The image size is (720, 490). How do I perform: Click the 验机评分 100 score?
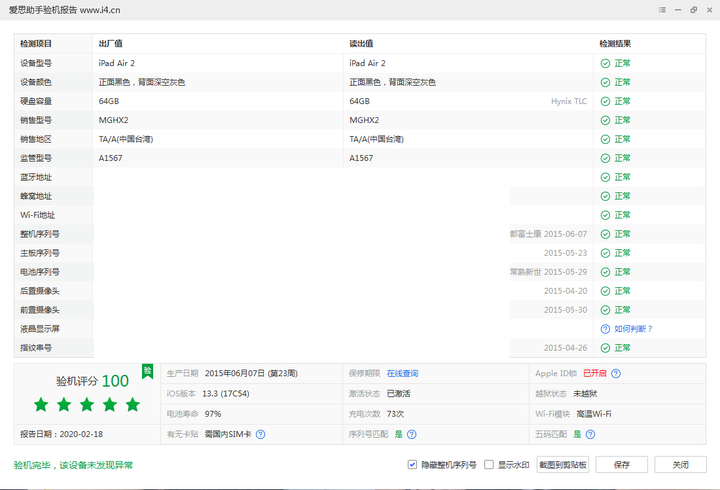click(x=92, y=381)
